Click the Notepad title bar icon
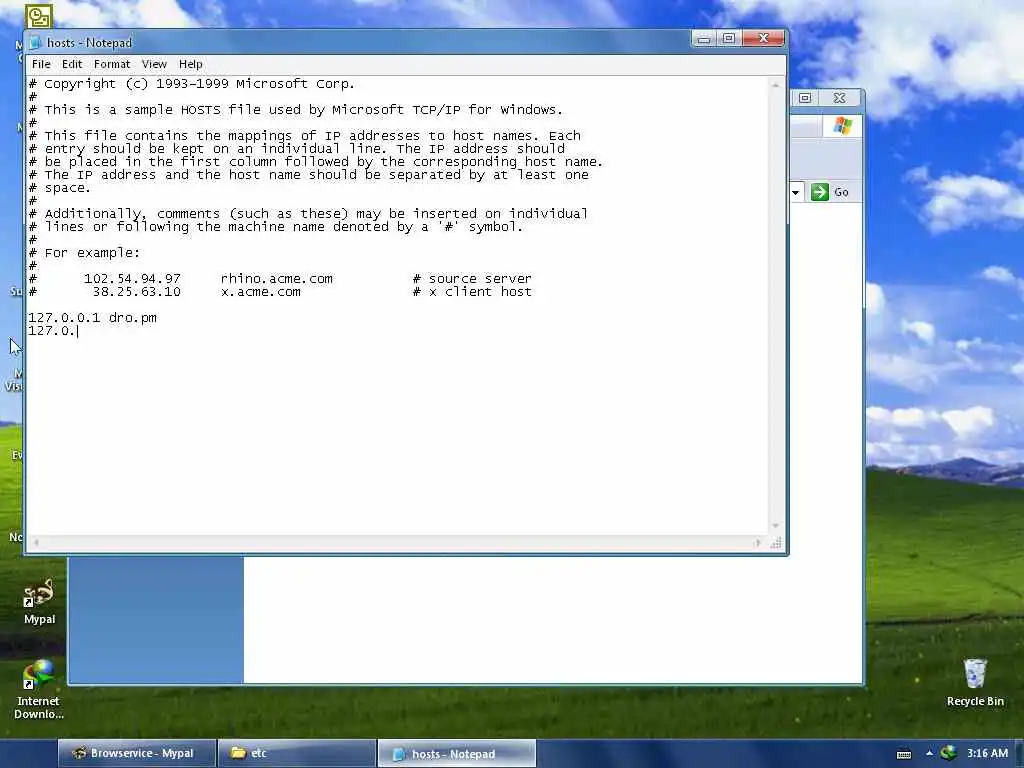The width and height of the screenshot is (1024, 768). point(36,43)
